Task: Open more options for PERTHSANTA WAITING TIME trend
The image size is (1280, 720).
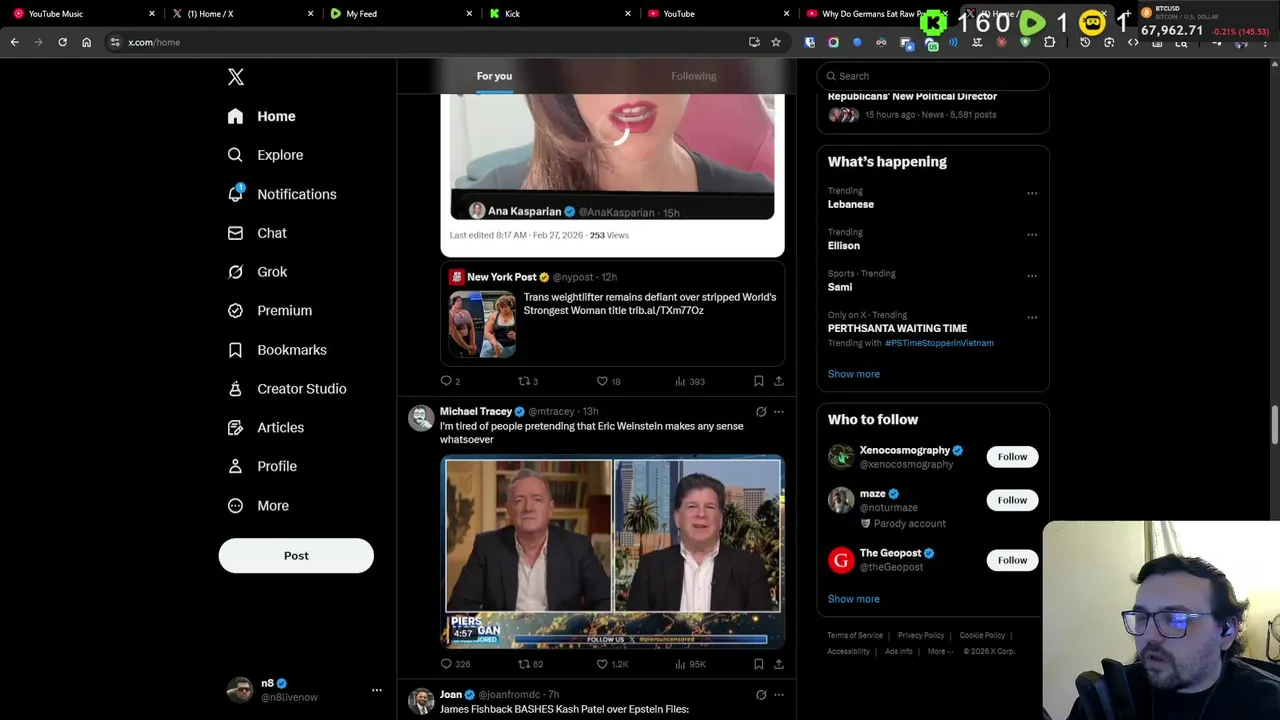Action: click(x=1032, y=318)
